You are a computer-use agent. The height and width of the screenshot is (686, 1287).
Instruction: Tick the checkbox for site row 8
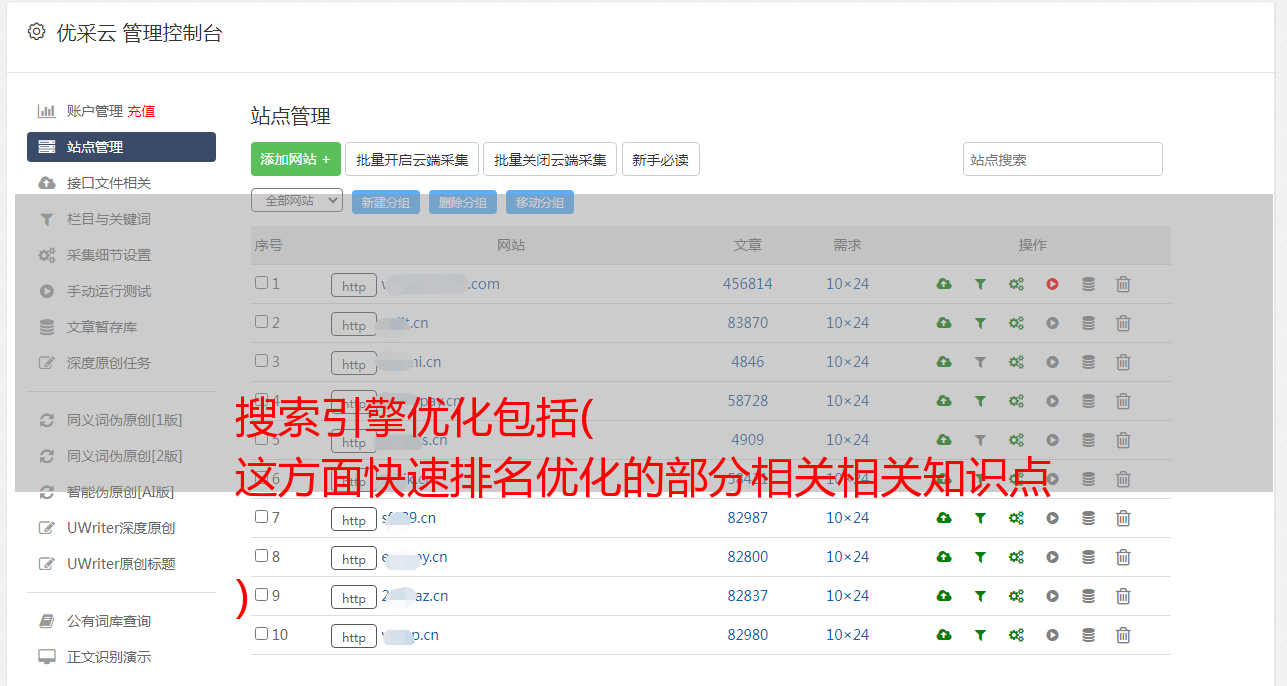pos(261,556)
